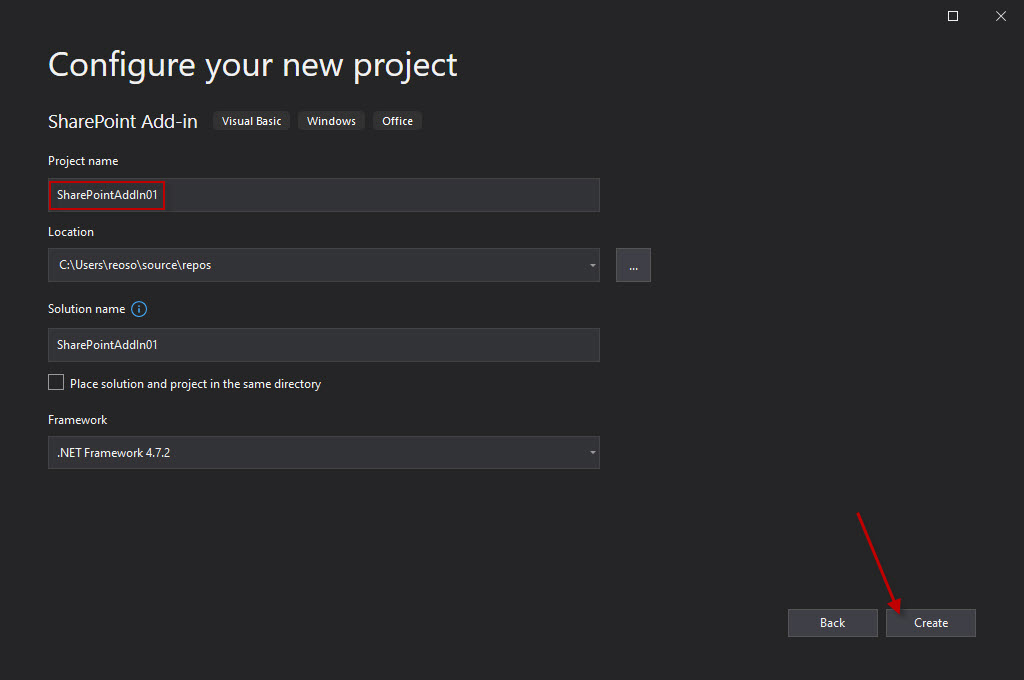This screenshot has height=680, width=1024.
Task: Browse for location with the ellipsis button
Action: pyautogui.click(x=633, y=265)
